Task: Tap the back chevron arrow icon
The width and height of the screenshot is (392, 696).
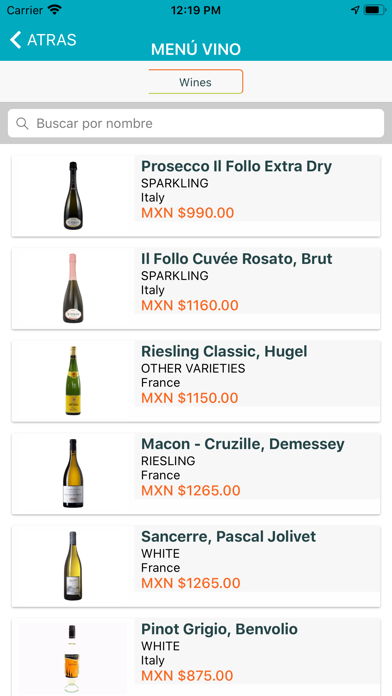Action: point(16,40)
